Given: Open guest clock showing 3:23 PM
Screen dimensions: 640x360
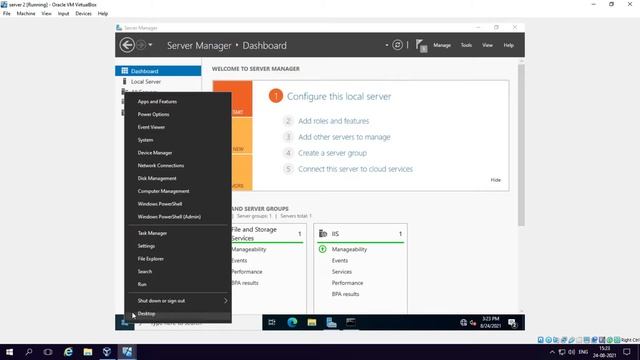Looking at the screenshot, I should tap(490, 322).
